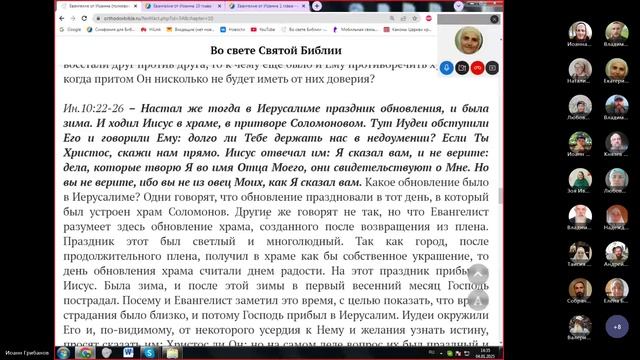Click the heading Во свете Святой Библии
Screen dimensions: 640x360
coord(276,50)
